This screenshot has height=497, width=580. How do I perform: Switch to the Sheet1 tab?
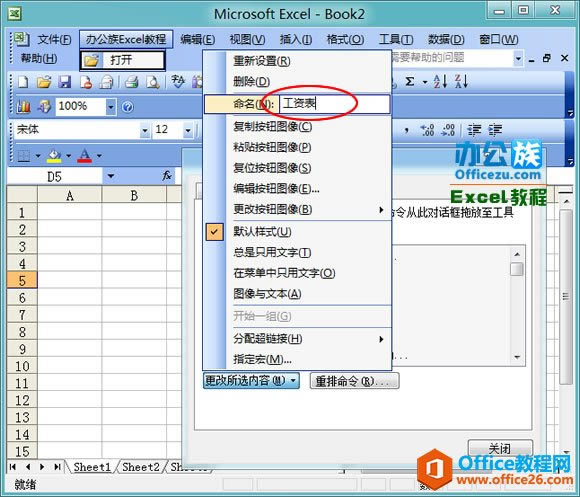click(x=92, y=467)
